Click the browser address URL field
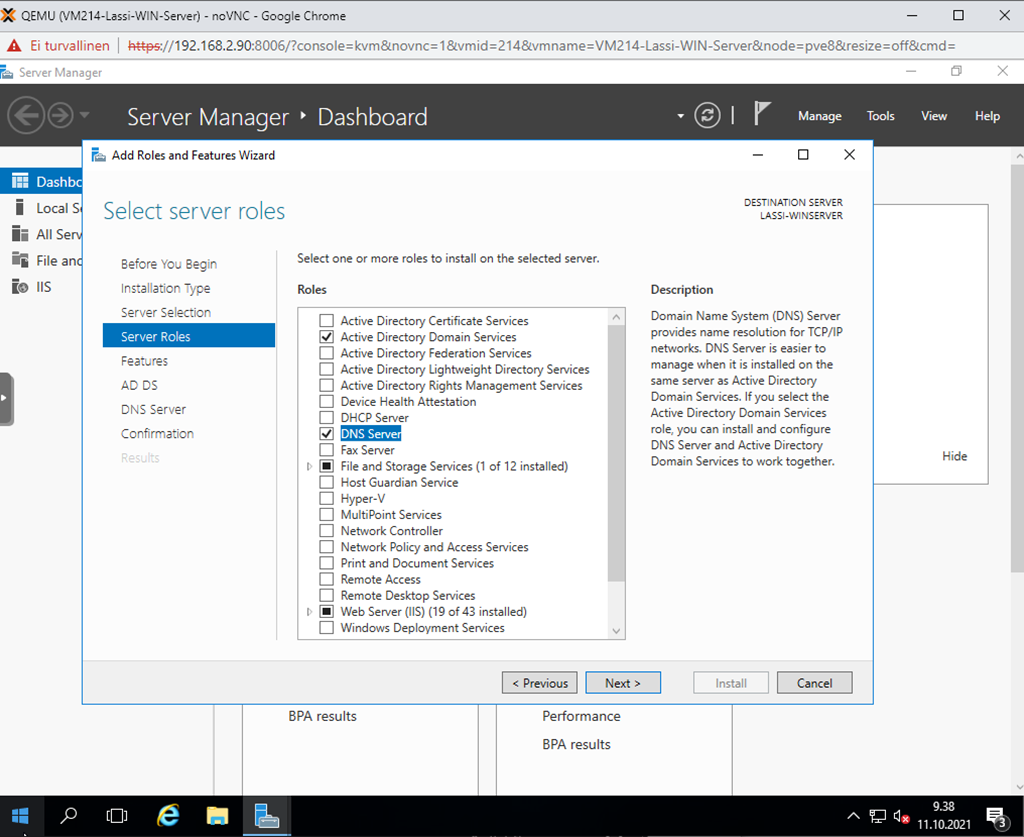This screenshot has width=1024, height=837. [x=542, y=46]
